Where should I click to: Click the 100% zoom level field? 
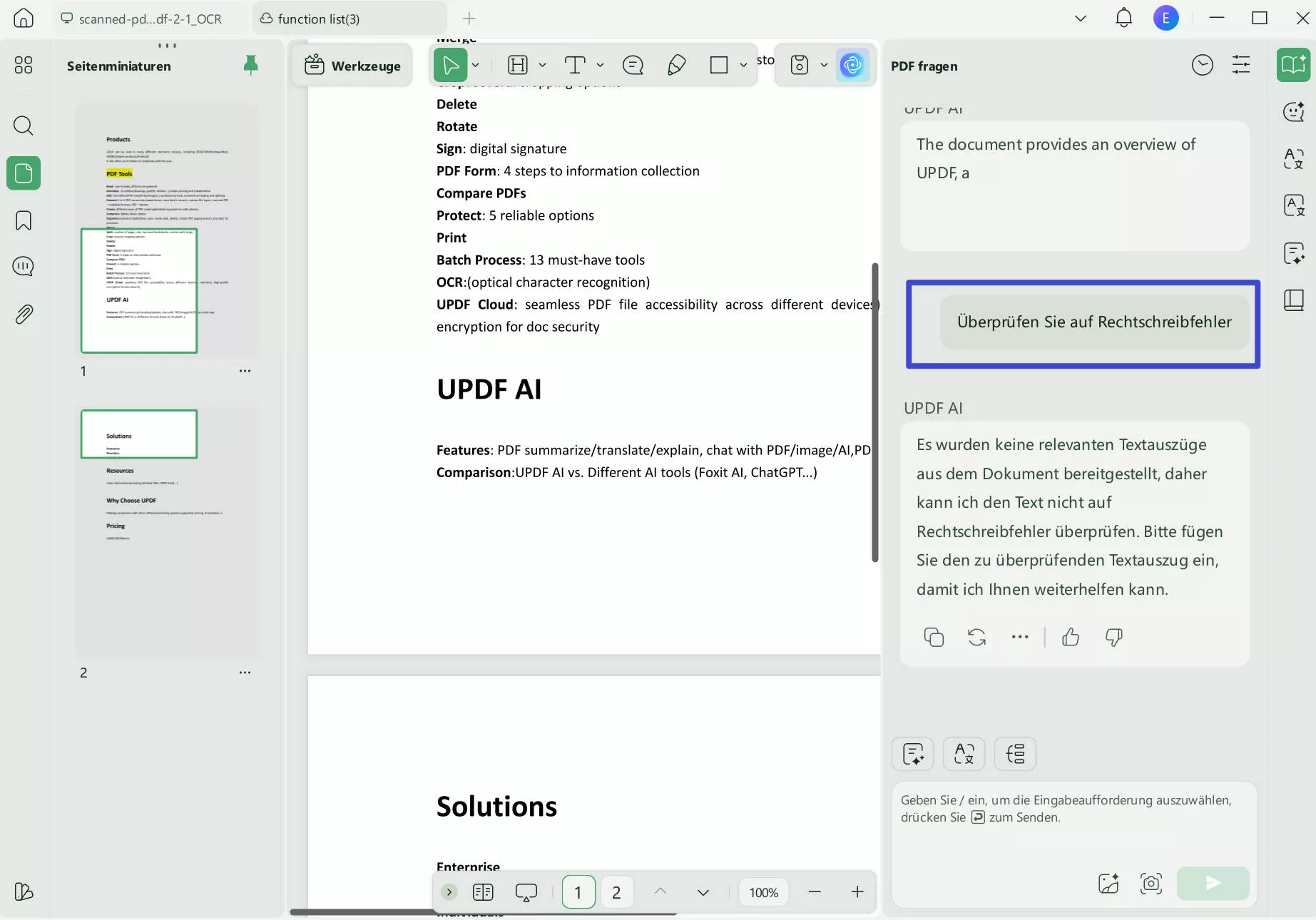[764, 892]
